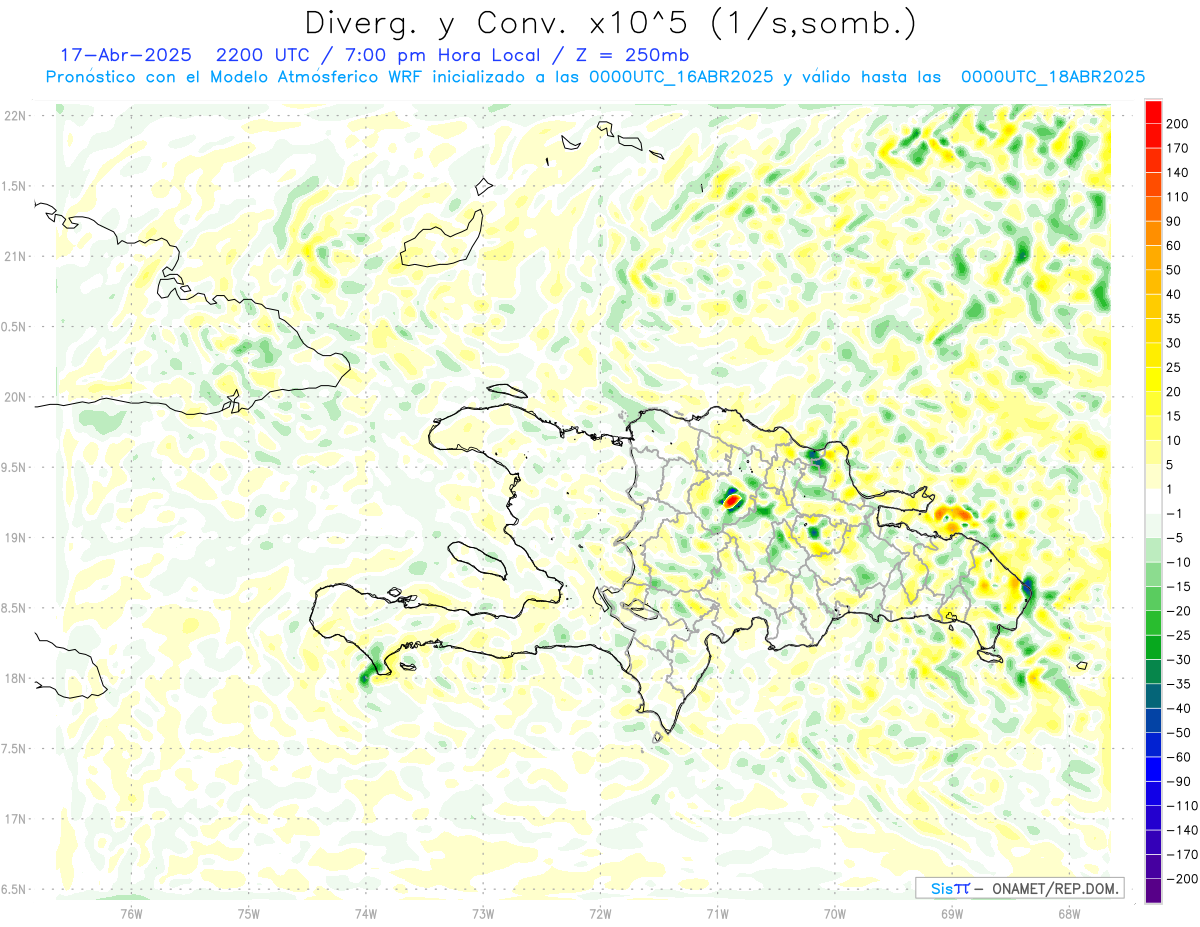1200x927 pixels.
Task: Click the '17N' latitude label
Action: [x=15, y=819]
